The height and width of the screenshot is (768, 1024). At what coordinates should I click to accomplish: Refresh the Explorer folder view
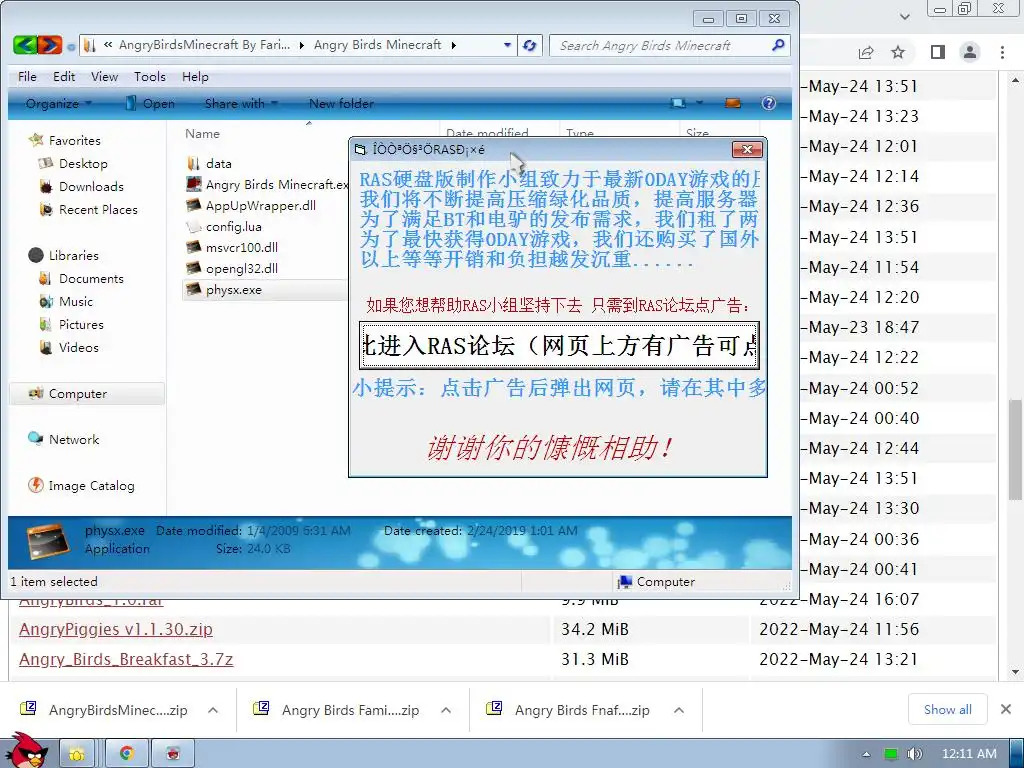530,45
